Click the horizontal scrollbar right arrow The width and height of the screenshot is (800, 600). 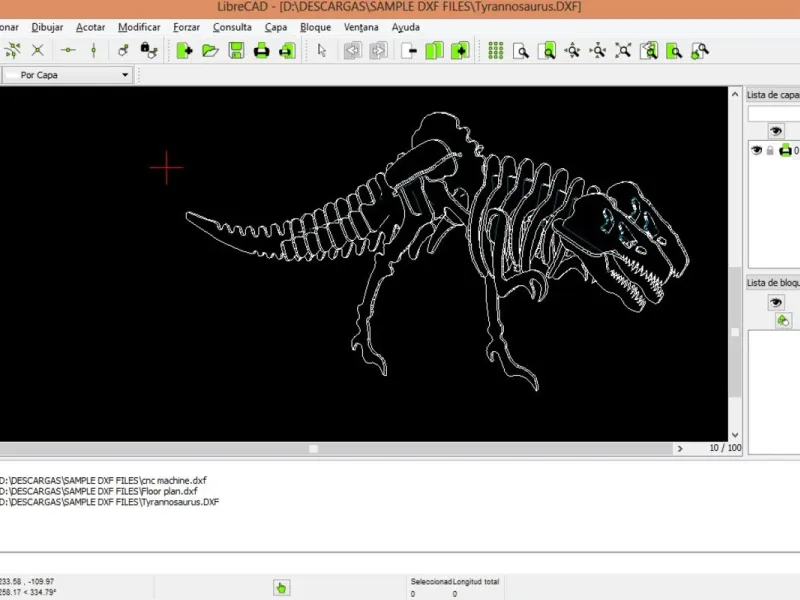(680, 448)
